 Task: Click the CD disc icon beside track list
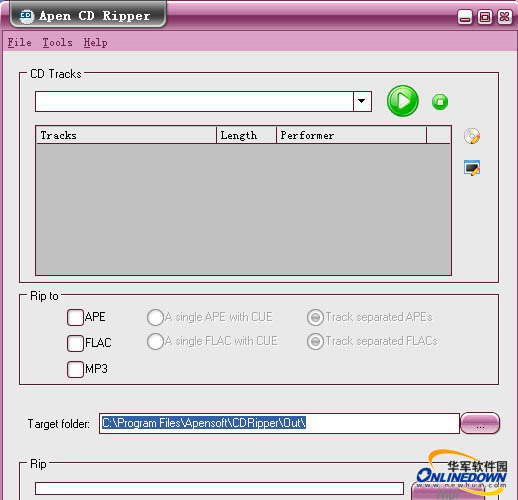[472, 136]
